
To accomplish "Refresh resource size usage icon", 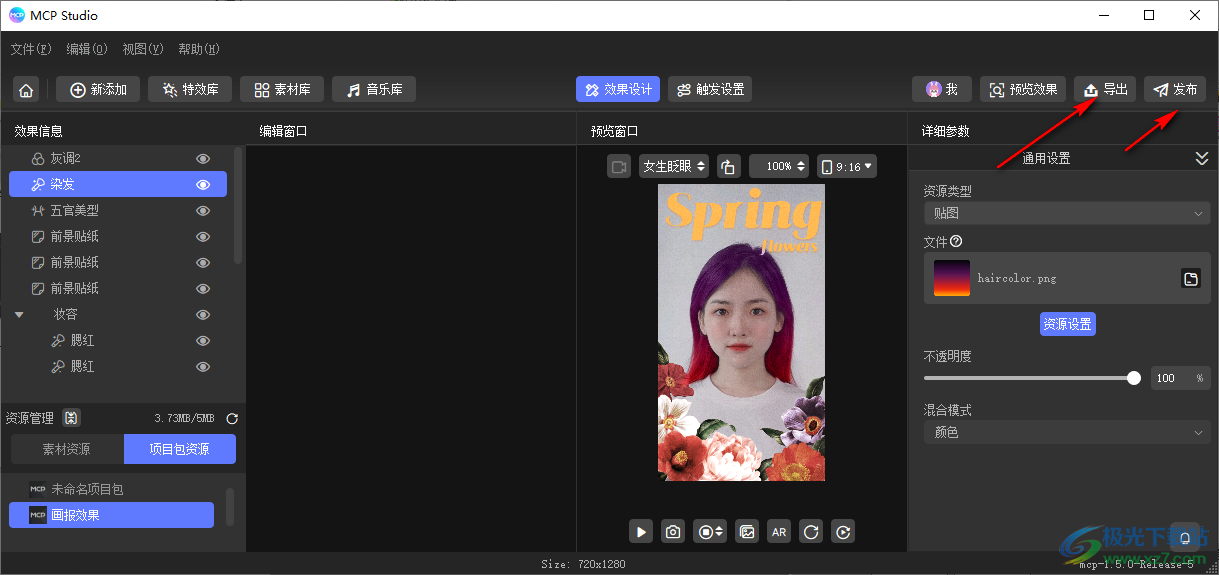I will tap(232, 419).
